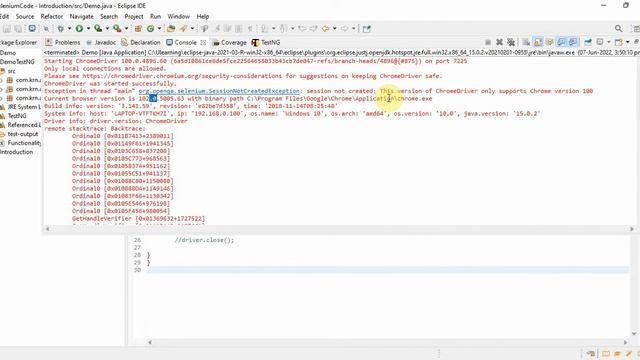640x360 pixels.
Task: Launch Debug from the bug icon
Action: [60, 29]
